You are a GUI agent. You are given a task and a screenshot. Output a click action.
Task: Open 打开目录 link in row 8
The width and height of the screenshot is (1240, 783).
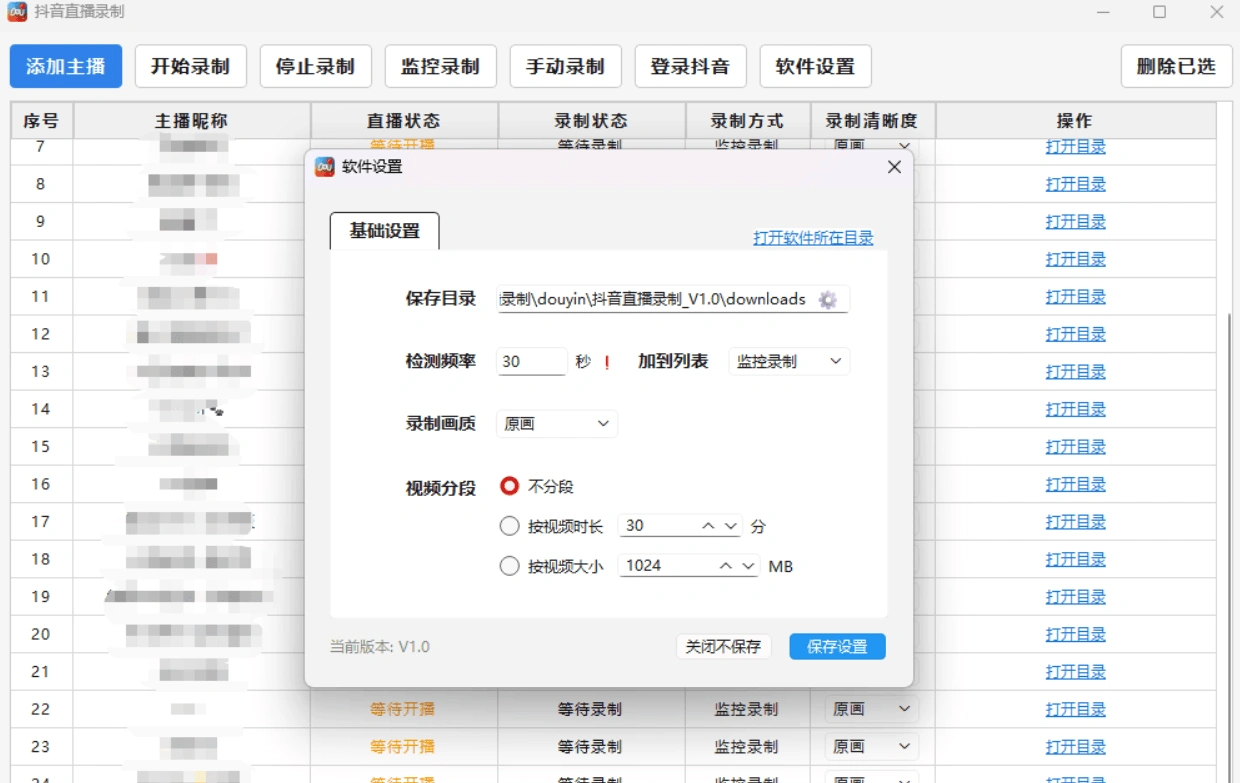click(1076, 184)
